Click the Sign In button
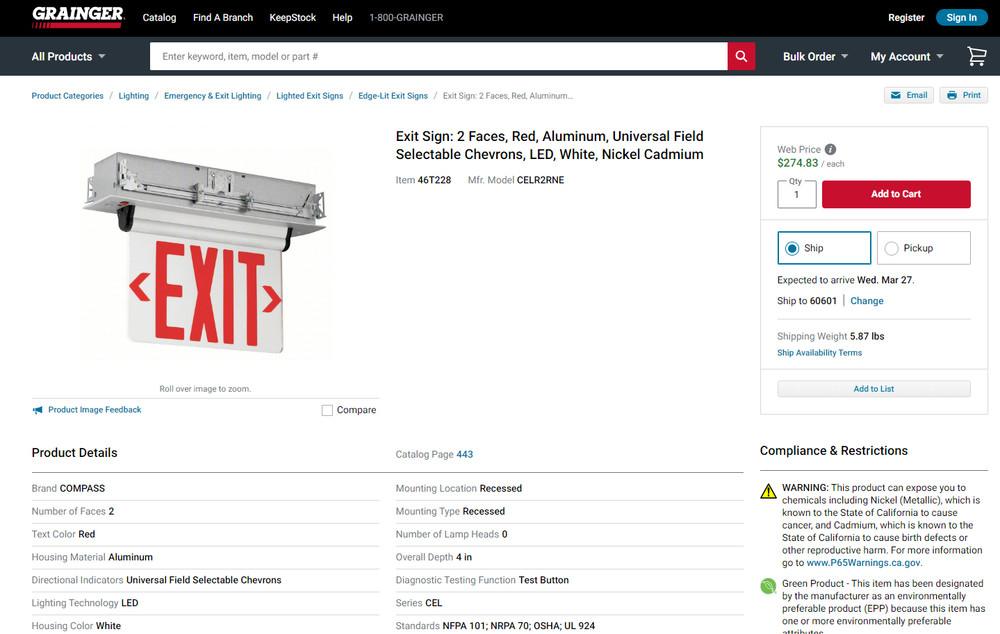 point(961,17)
